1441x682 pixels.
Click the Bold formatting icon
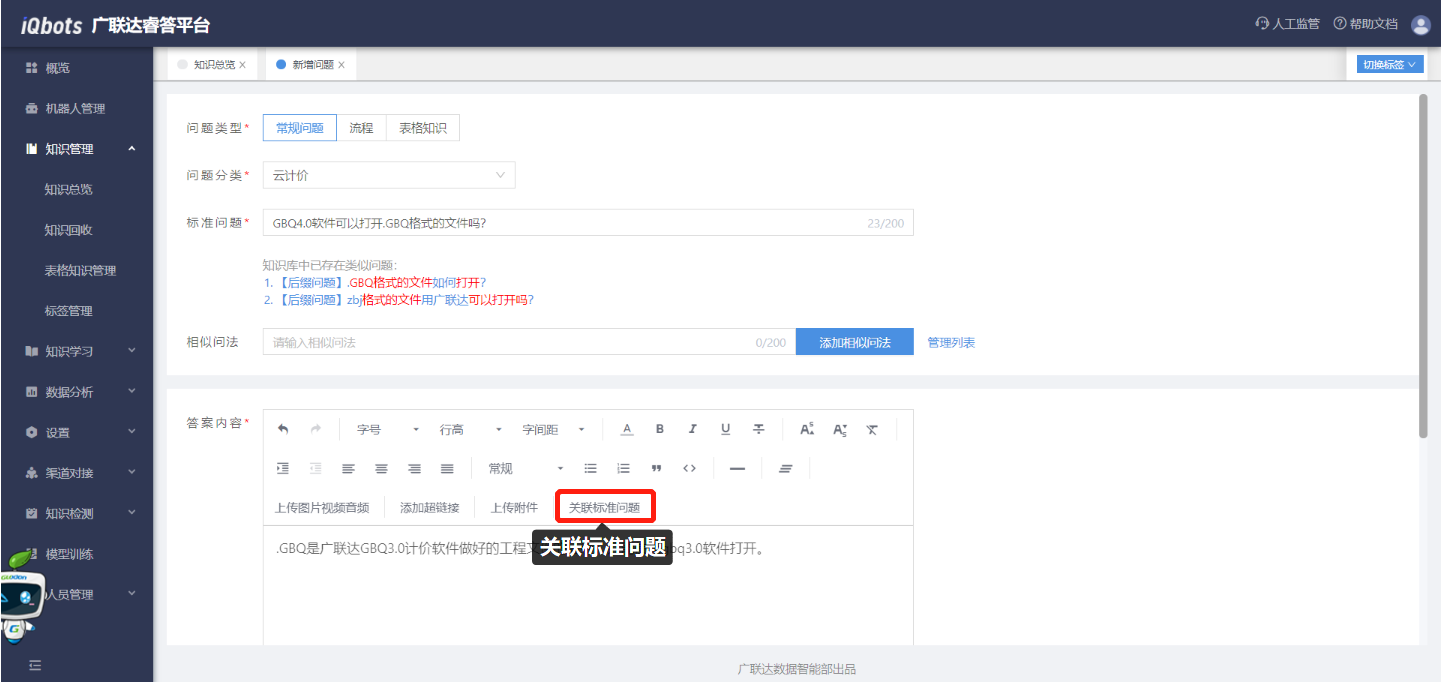point(660,429)
